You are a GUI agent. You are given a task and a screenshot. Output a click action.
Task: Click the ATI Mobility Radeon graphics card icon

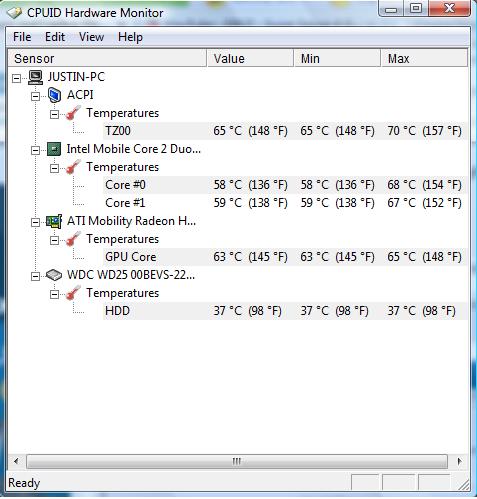54,221
